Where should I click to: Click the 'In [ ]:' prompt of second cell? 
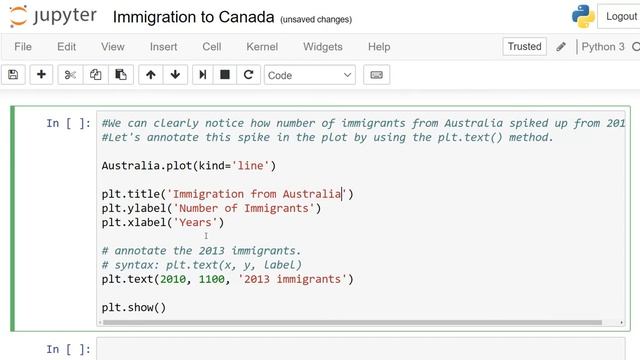tap(68, 349)
